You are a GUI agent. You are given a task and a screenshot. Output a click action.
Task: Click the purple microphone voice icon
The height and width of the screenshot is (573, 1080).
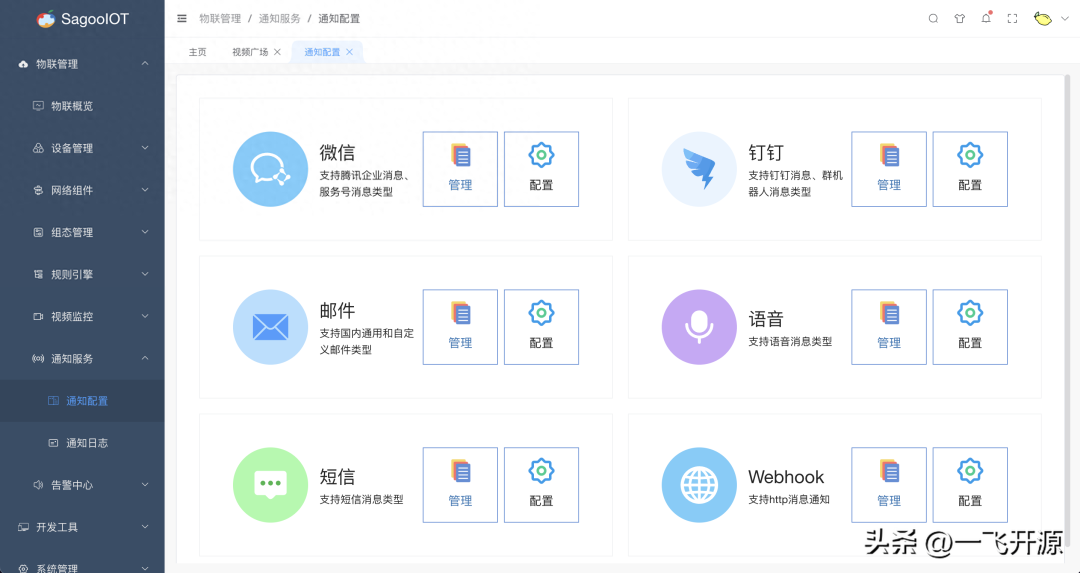(699, 327)
